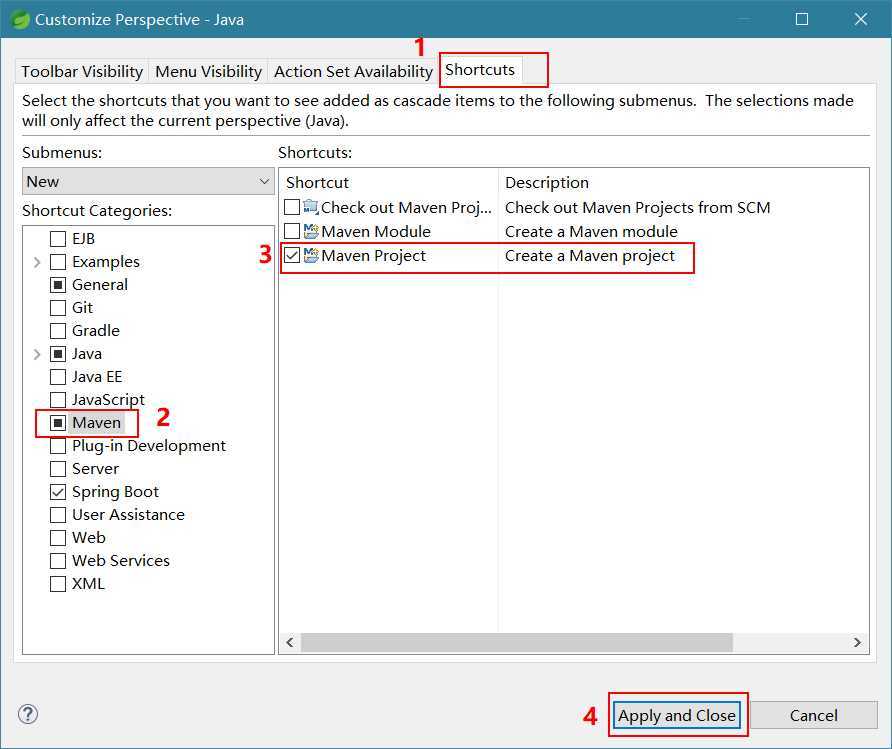Select the Maven Module row name
Viewport: 892px width, 749px height.
375,231
